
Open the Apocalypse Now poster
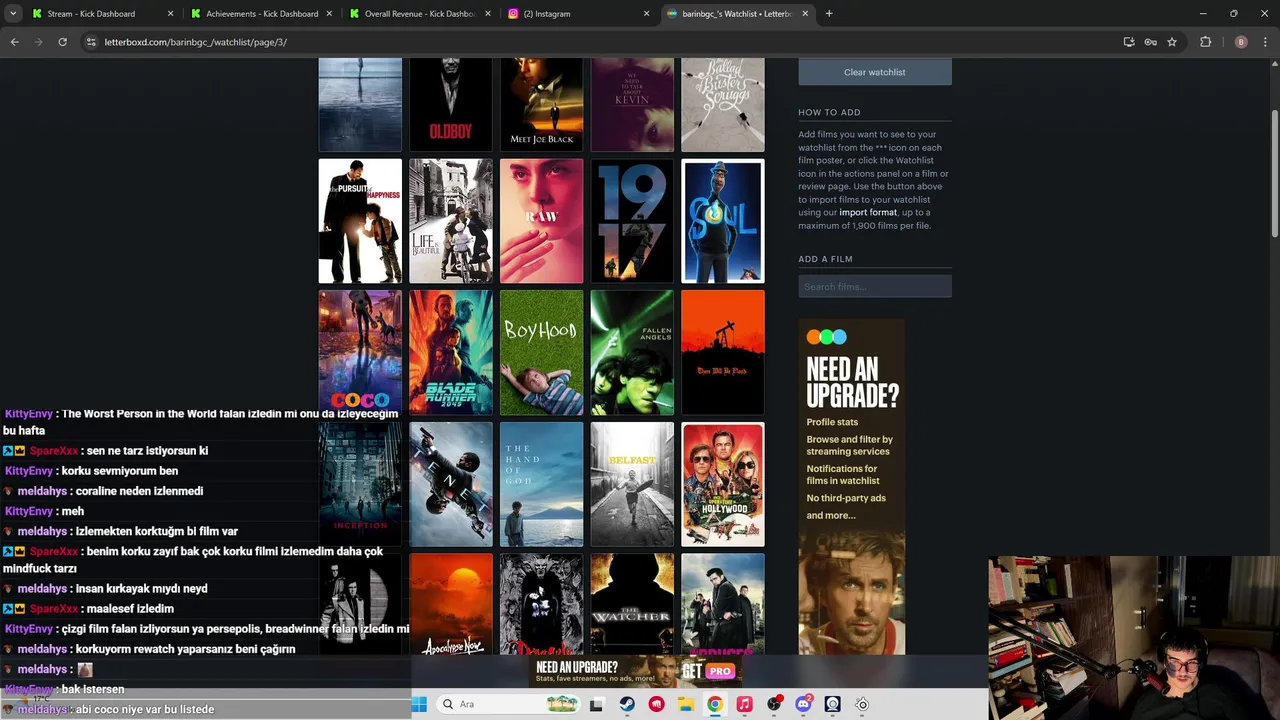(450, 604)
